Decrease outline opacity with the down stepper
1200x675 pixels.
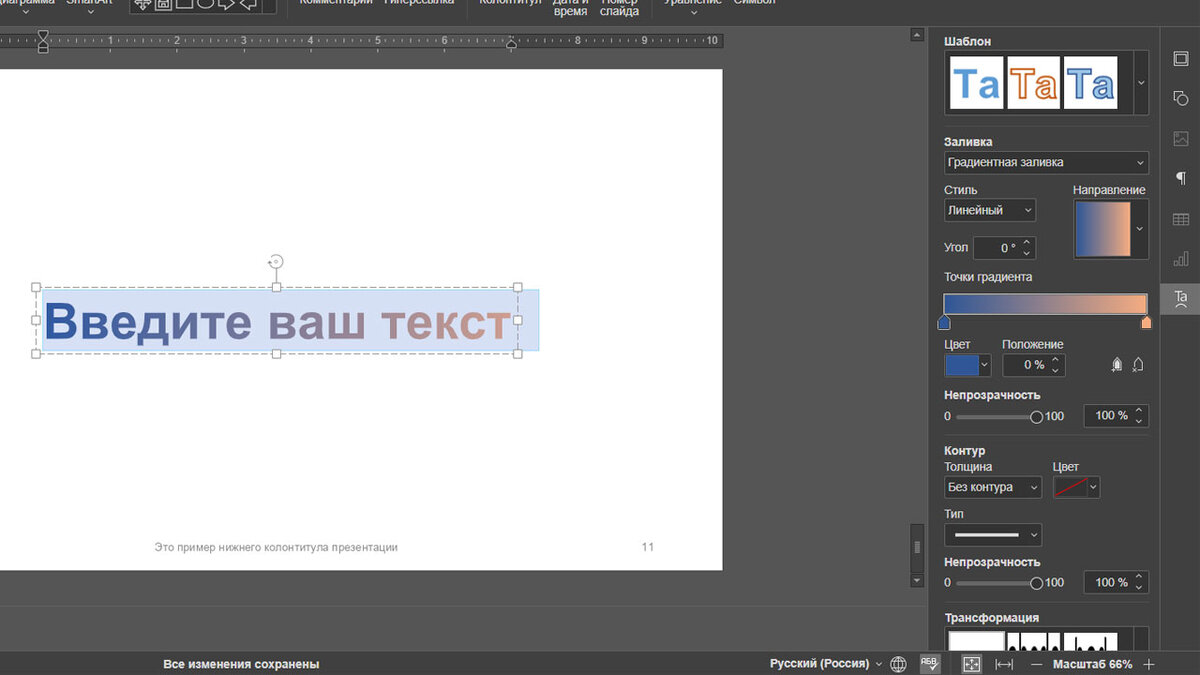[x=1140, y=588]
